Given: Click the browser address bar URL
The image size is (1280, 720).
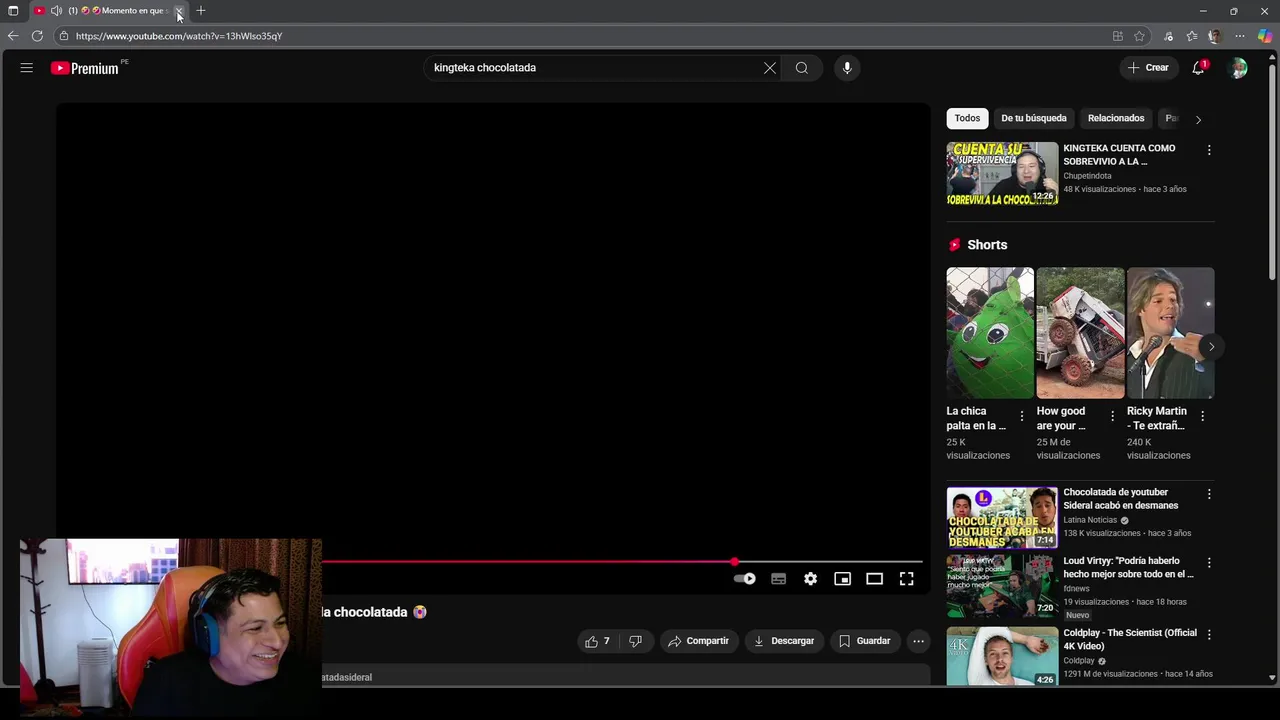Looking at the screenshot, I should (179, 36).
